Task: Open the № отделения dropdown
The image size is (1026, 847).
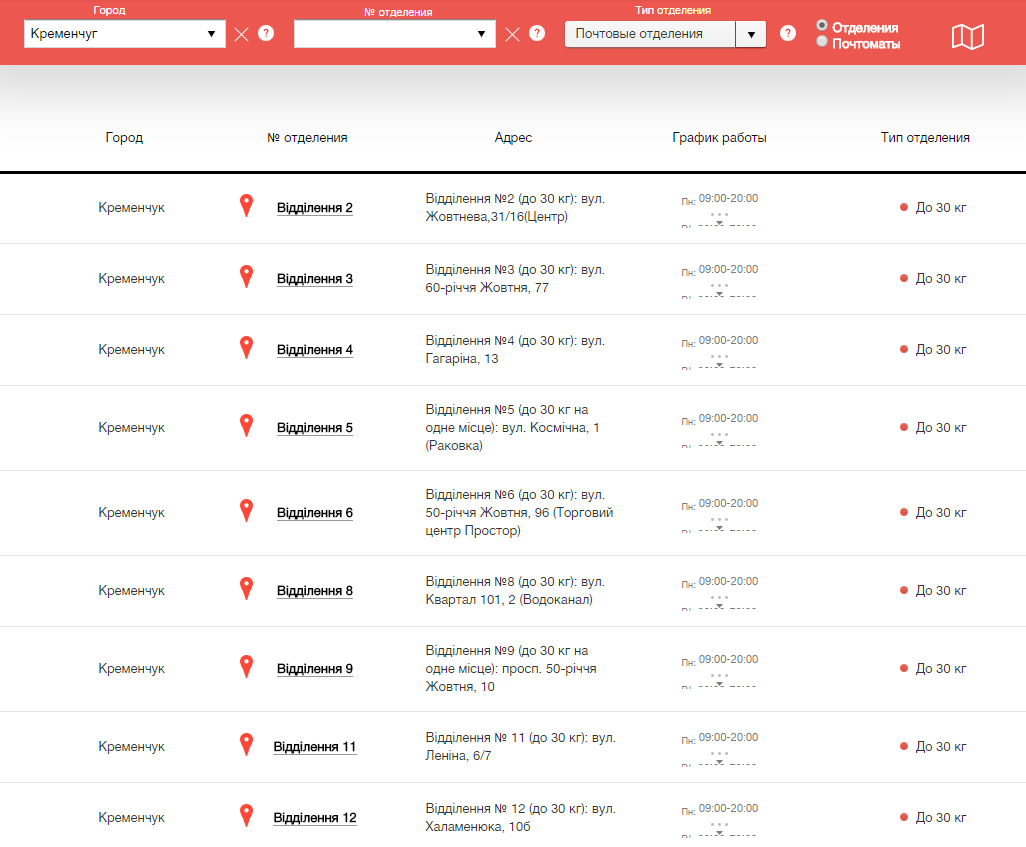Action: (394, 34)
